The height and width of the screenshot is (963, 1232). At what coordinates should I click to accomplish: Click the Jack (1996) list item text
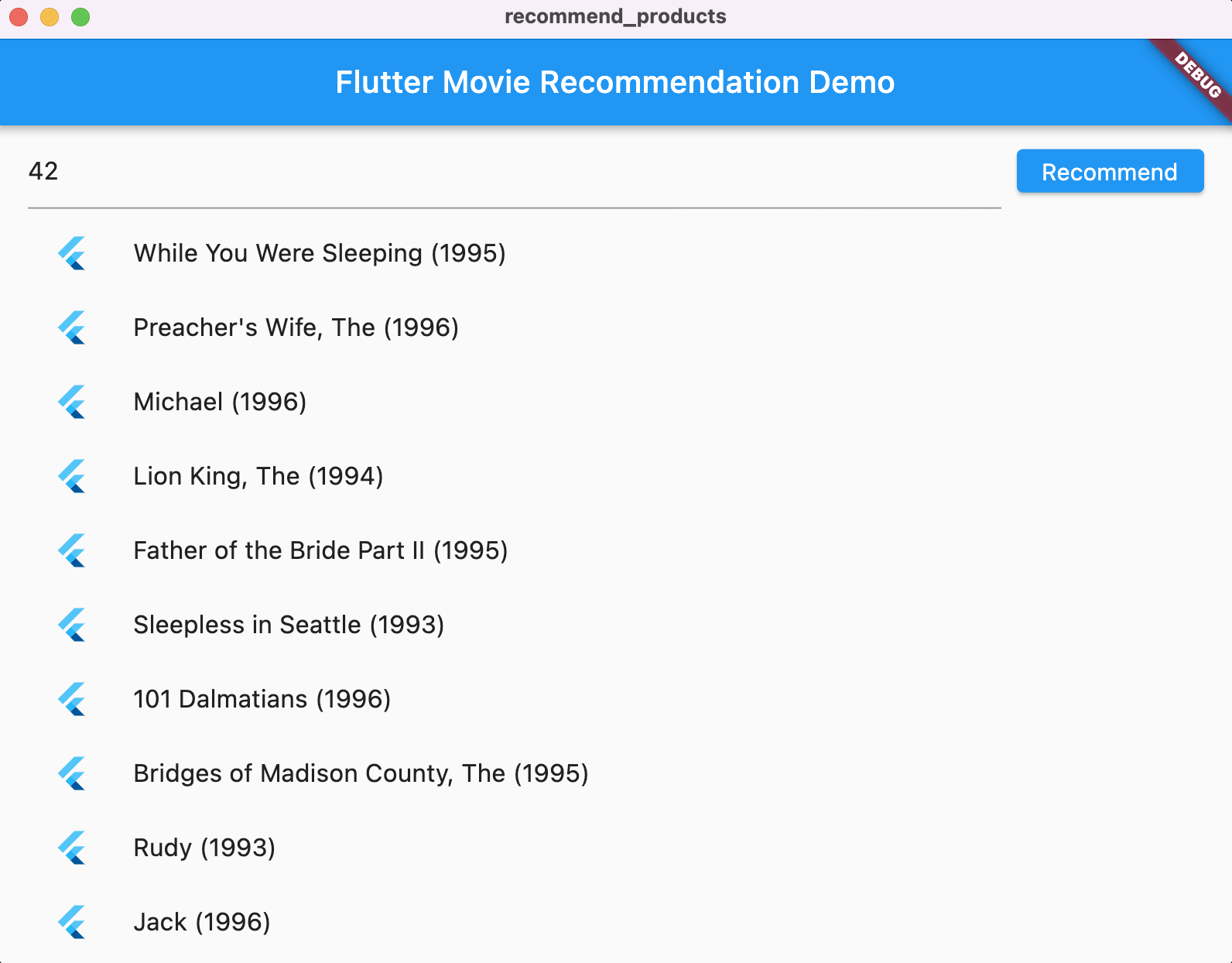click(x=202, y=922)
